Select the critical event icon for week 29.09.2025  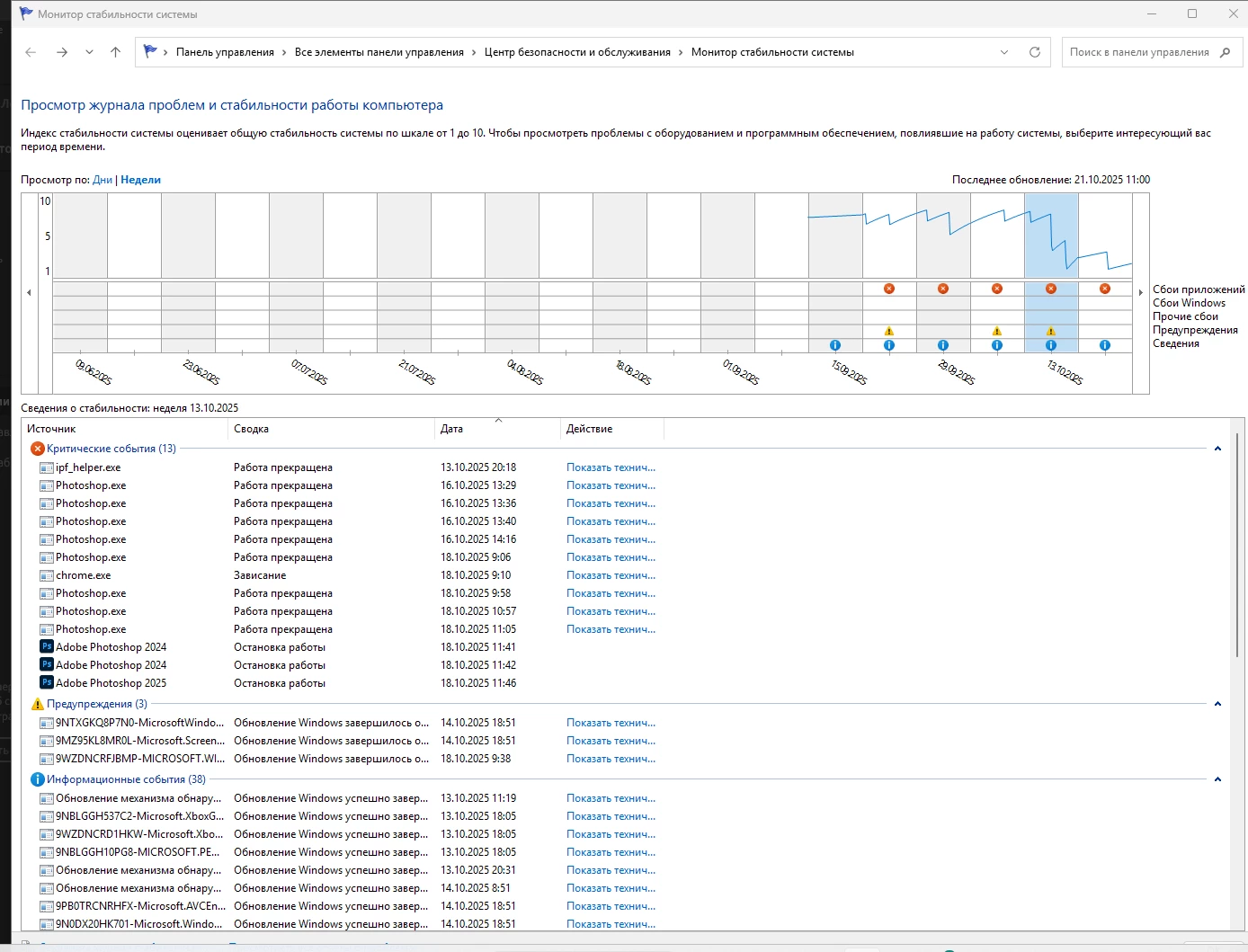943,289
